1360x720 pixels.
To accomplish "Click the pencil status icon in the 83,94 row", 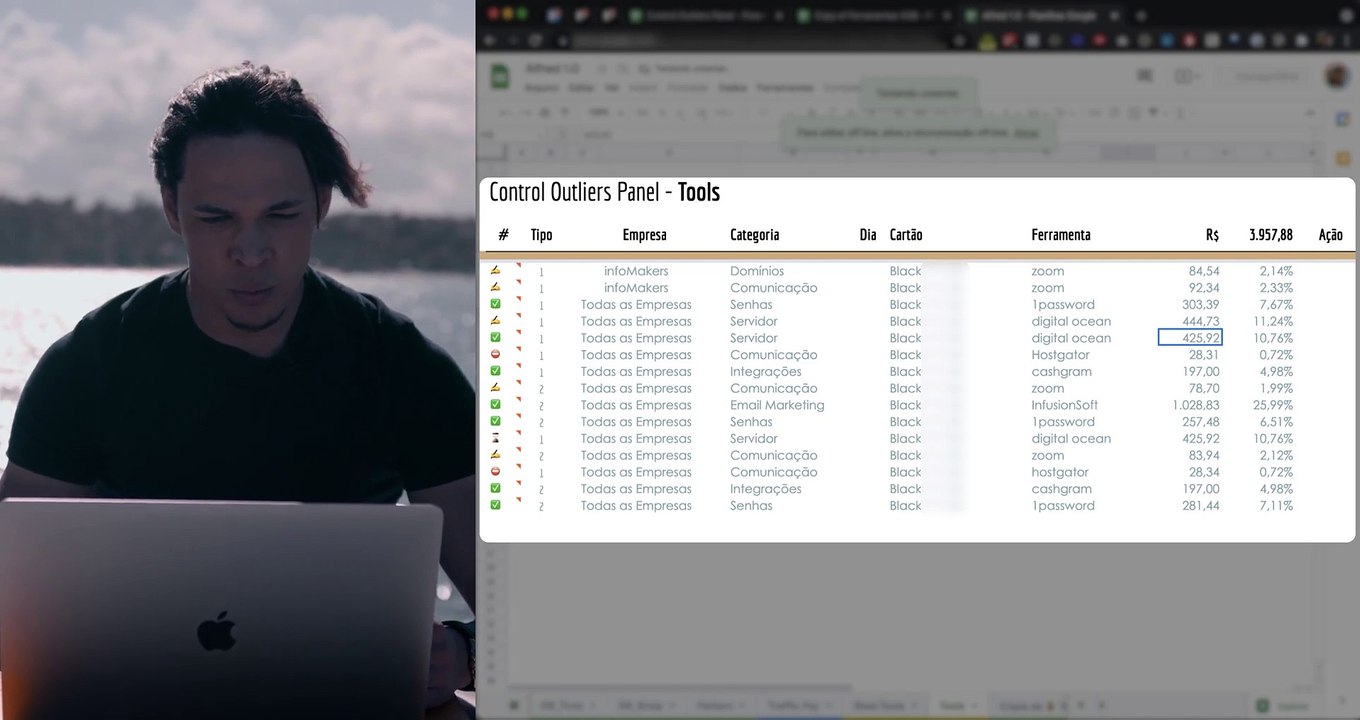I will click(495, 455).
